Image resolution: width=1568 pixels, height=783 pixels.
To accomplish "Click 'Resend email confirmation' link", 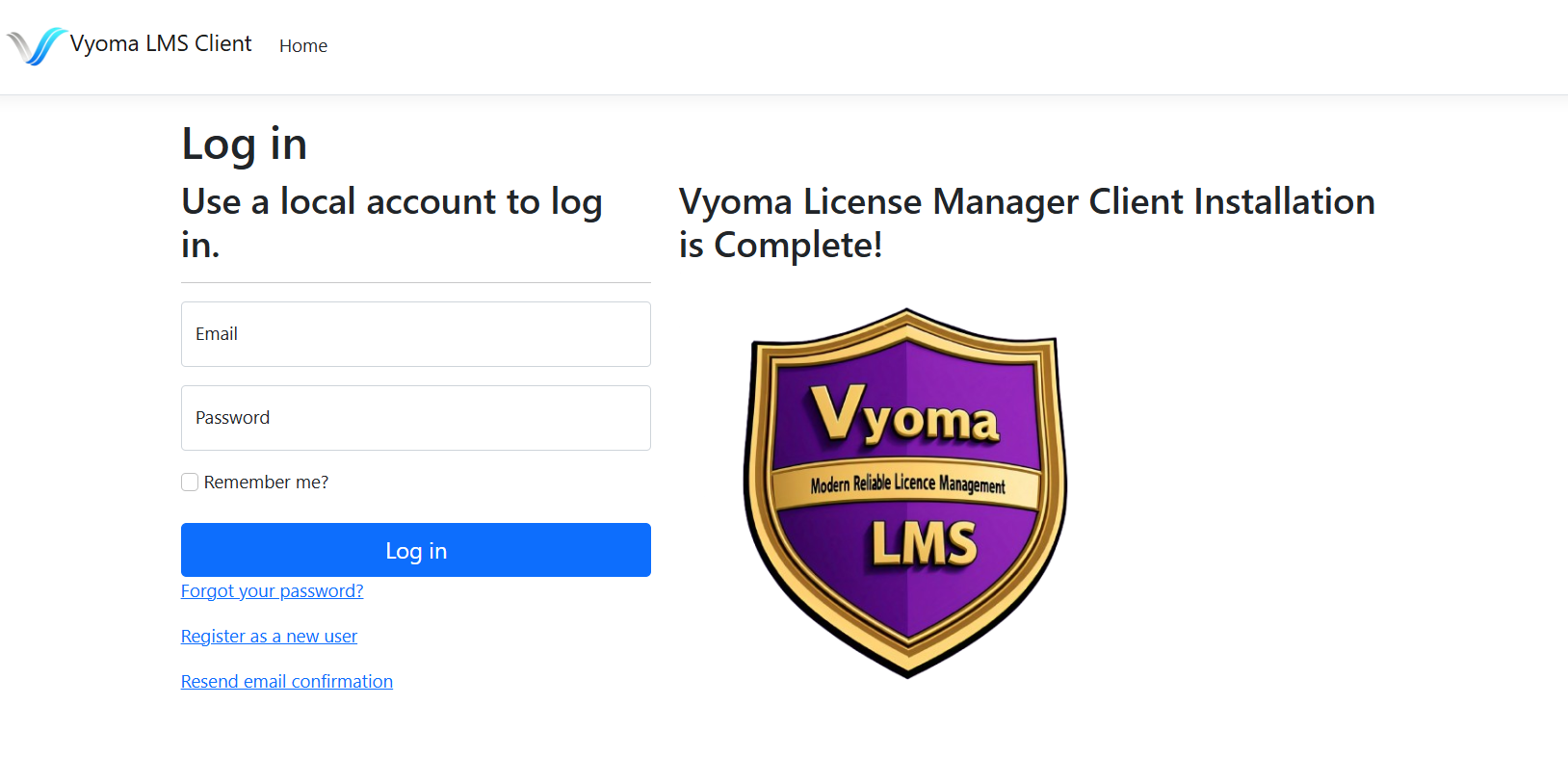I will (x=286, y=681).
